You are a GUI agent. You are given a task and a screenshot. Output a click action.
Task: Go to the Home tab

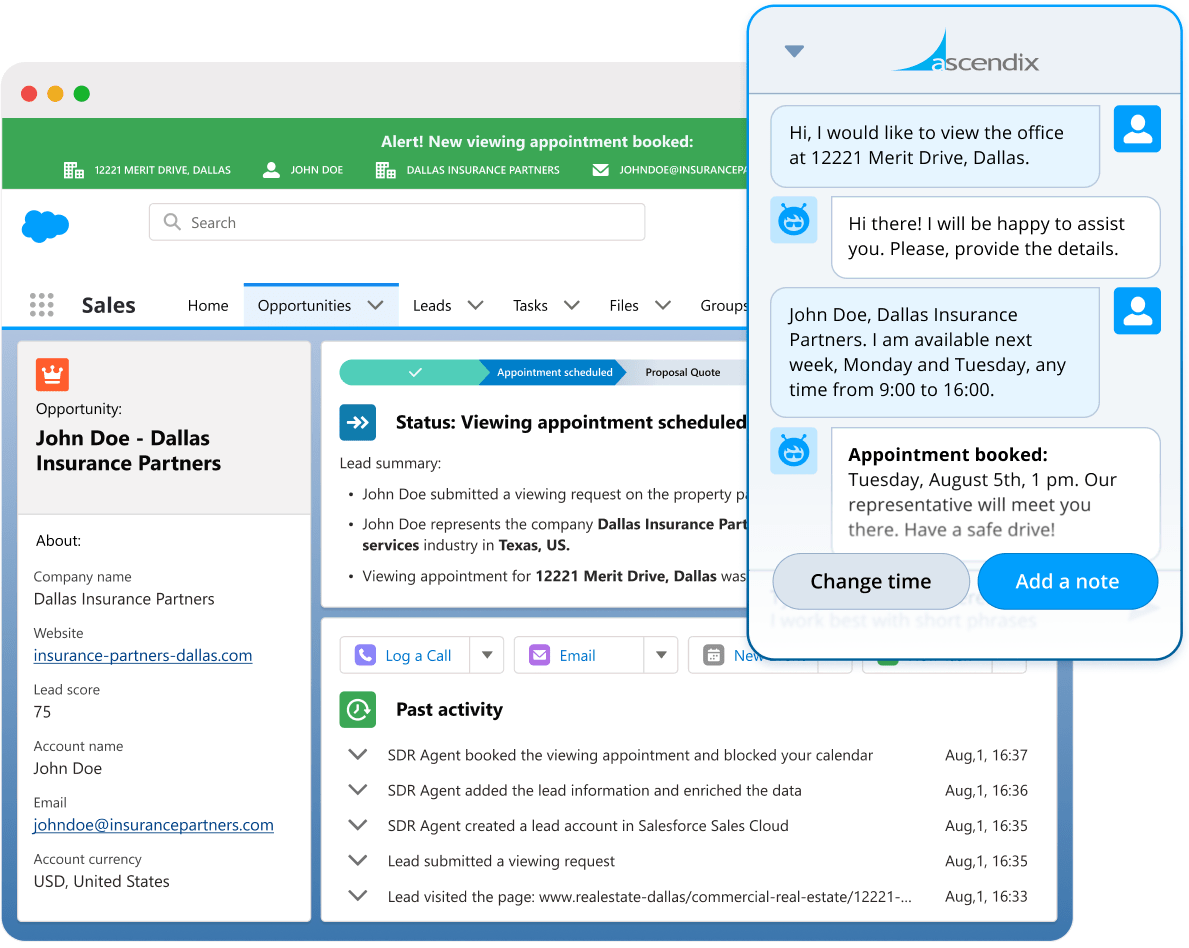coord(208,305)
